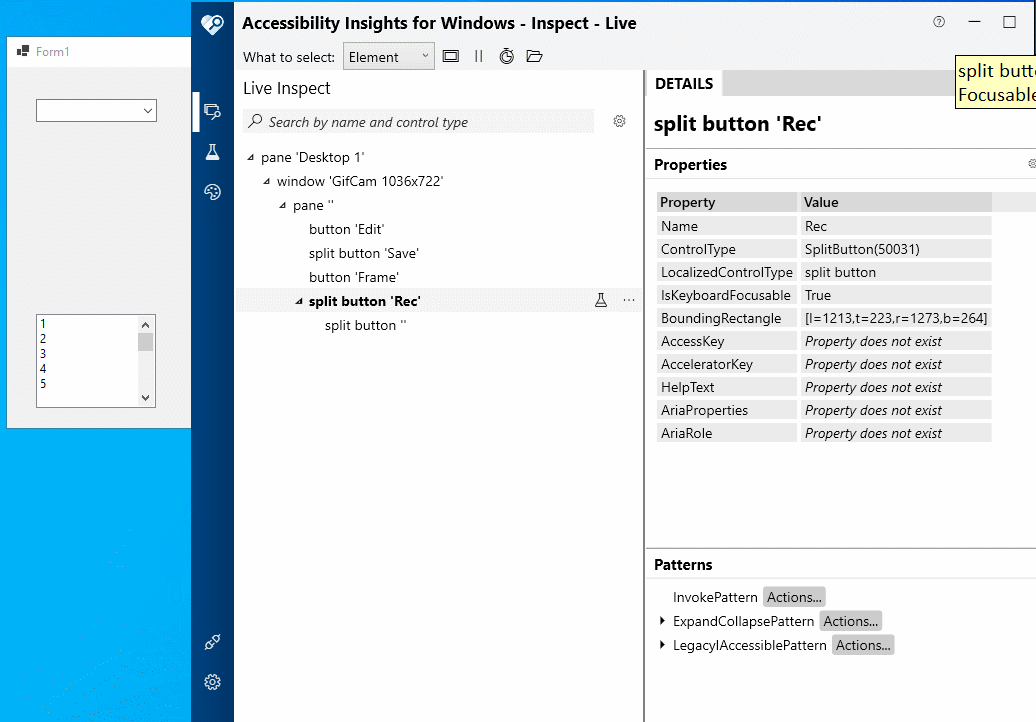Switch to the DETAILS tab
1036x722 pixels.
tap(684, 83)
